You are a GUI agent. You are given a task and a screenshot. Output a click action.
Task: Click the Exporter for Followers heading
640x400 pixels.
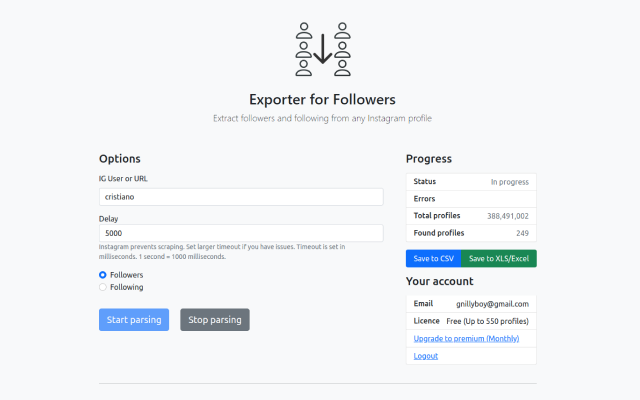click(x=322, y=99)
